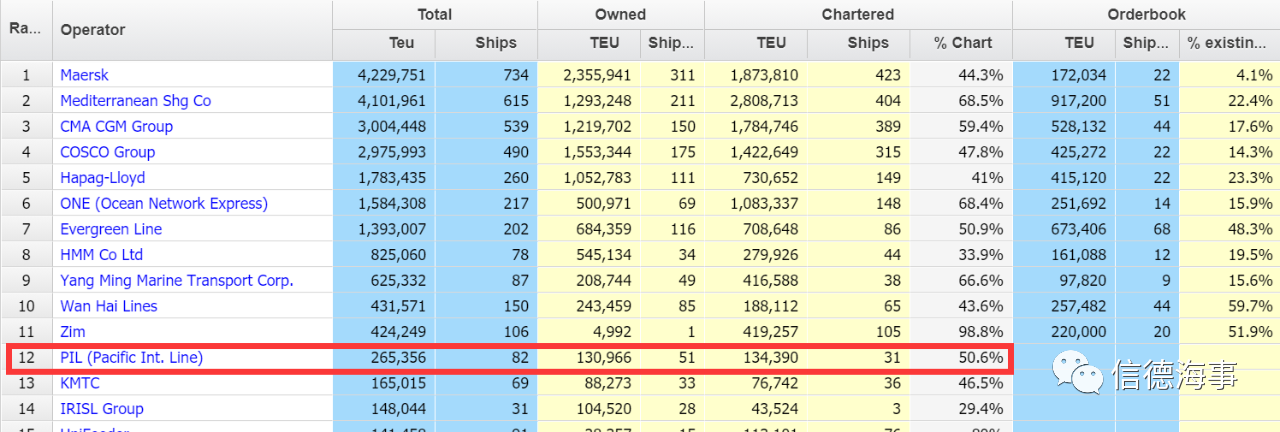Open Evergreen Line operator link
The height and width of the screenshot is (432, 1280).
111,229
